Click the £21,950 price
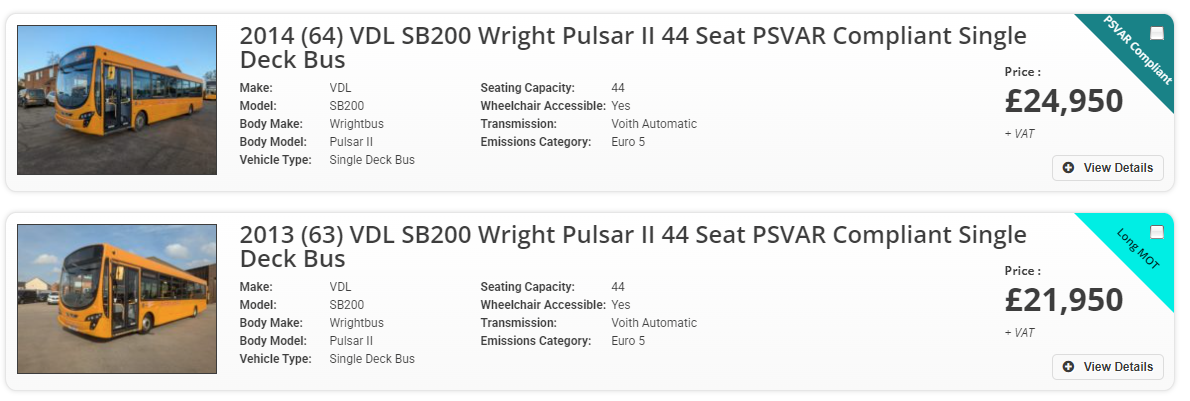1190x401 pixels. (1064, 300)
